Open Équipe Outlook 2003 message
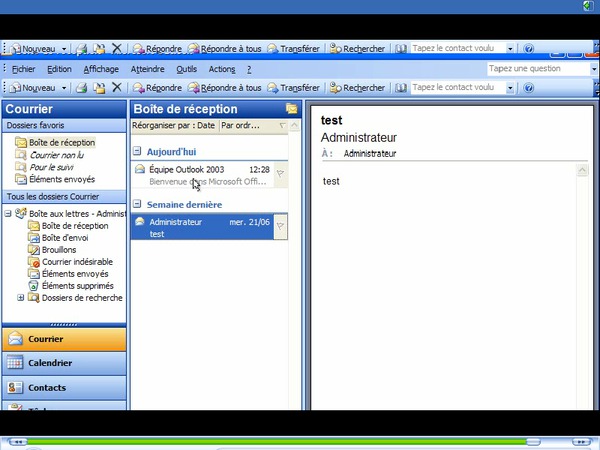The image size is (600, 450). [x=203, y=175]
